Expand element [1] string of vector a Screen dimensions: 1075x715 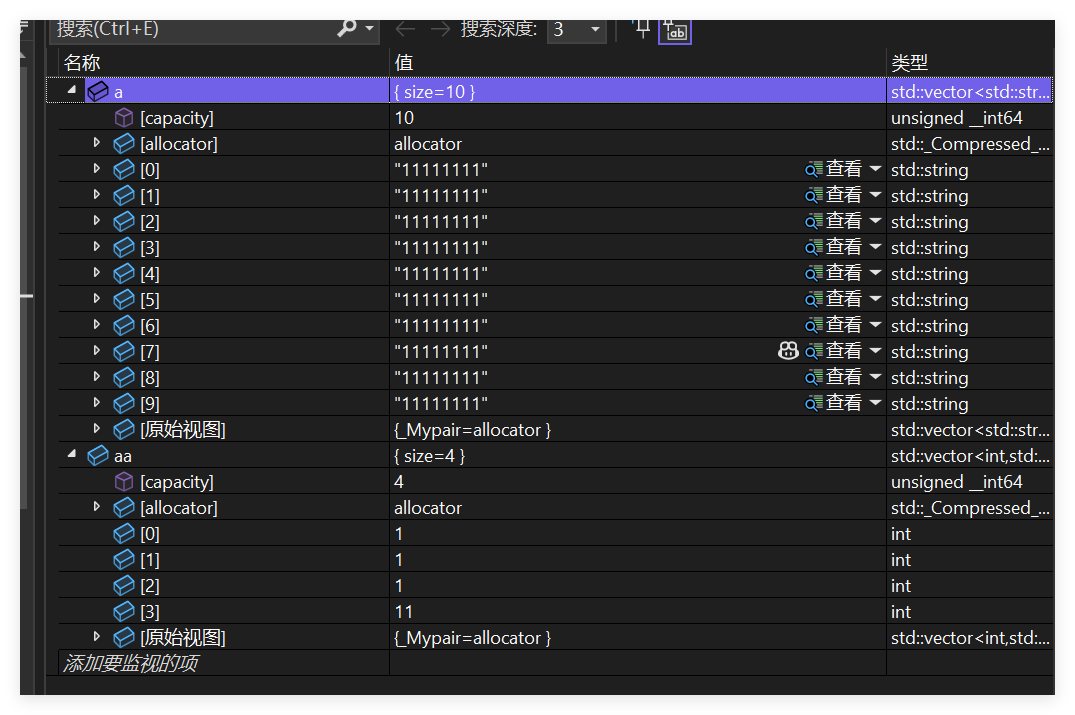[96, 195]
